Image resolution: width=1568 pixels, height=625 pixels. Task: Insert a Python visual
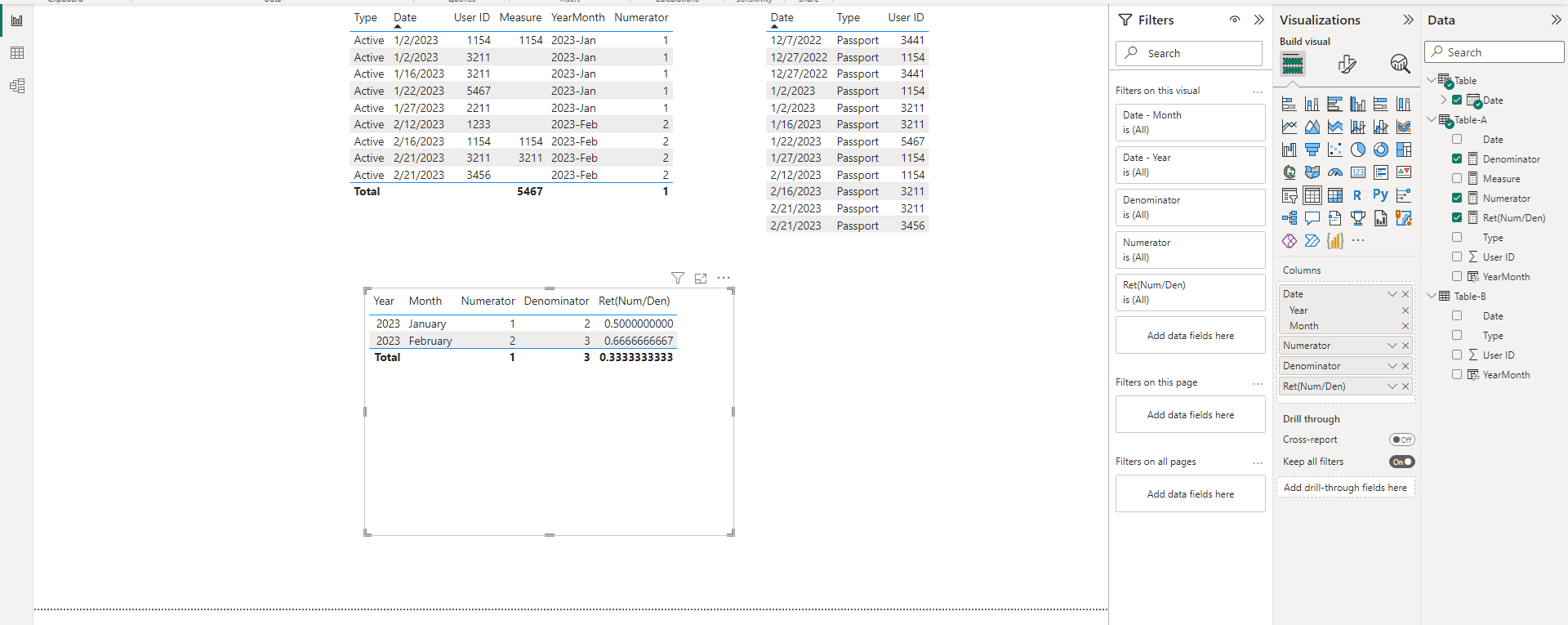(x=1380, y=195)
